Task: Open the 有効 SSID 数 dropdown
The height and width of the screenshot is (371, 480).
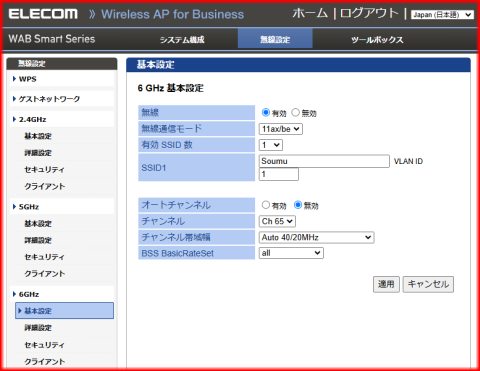Action: point(271,145)
